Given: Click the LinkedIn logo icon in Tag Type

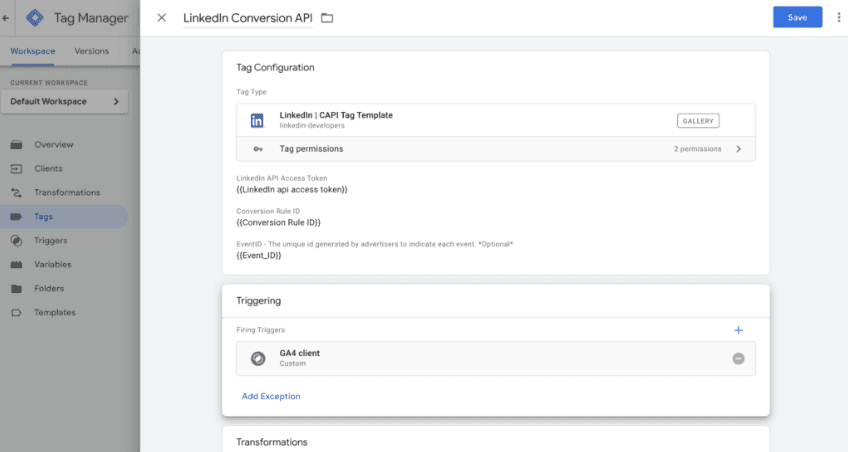Looking at the screenshot, I should tap(257, 120).
